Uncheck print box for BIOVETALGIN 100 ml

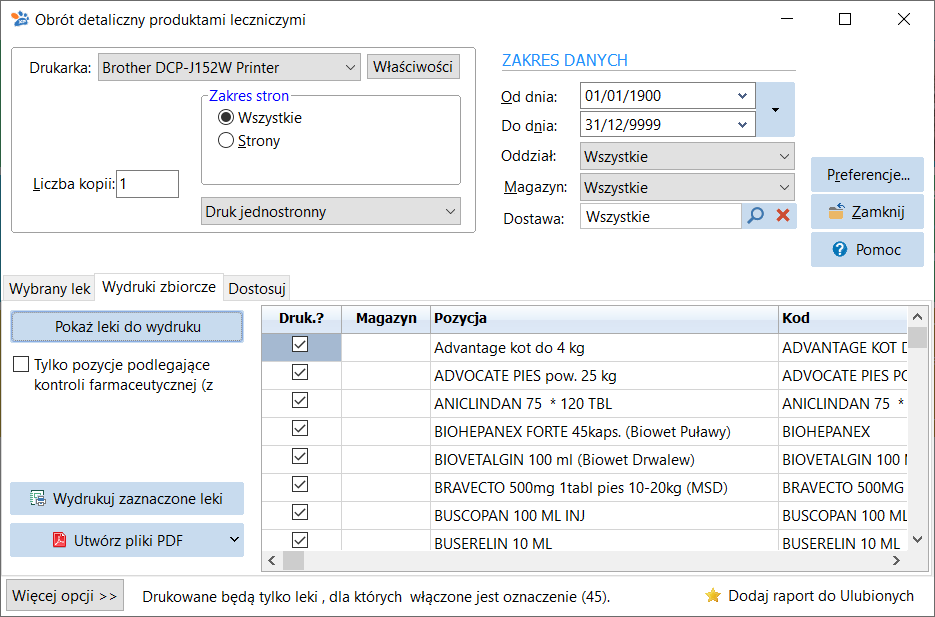click(x=300, y=456)
